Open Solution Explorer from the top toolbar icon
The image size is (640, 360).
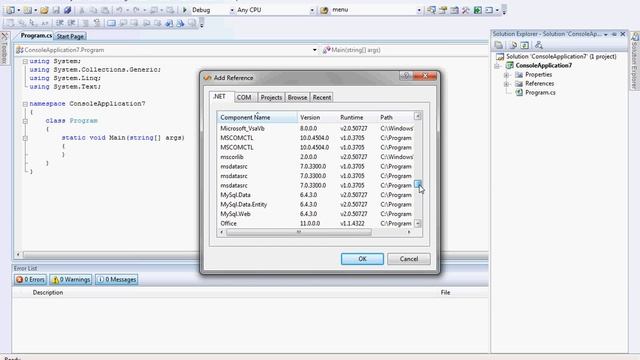coord(431,10)
